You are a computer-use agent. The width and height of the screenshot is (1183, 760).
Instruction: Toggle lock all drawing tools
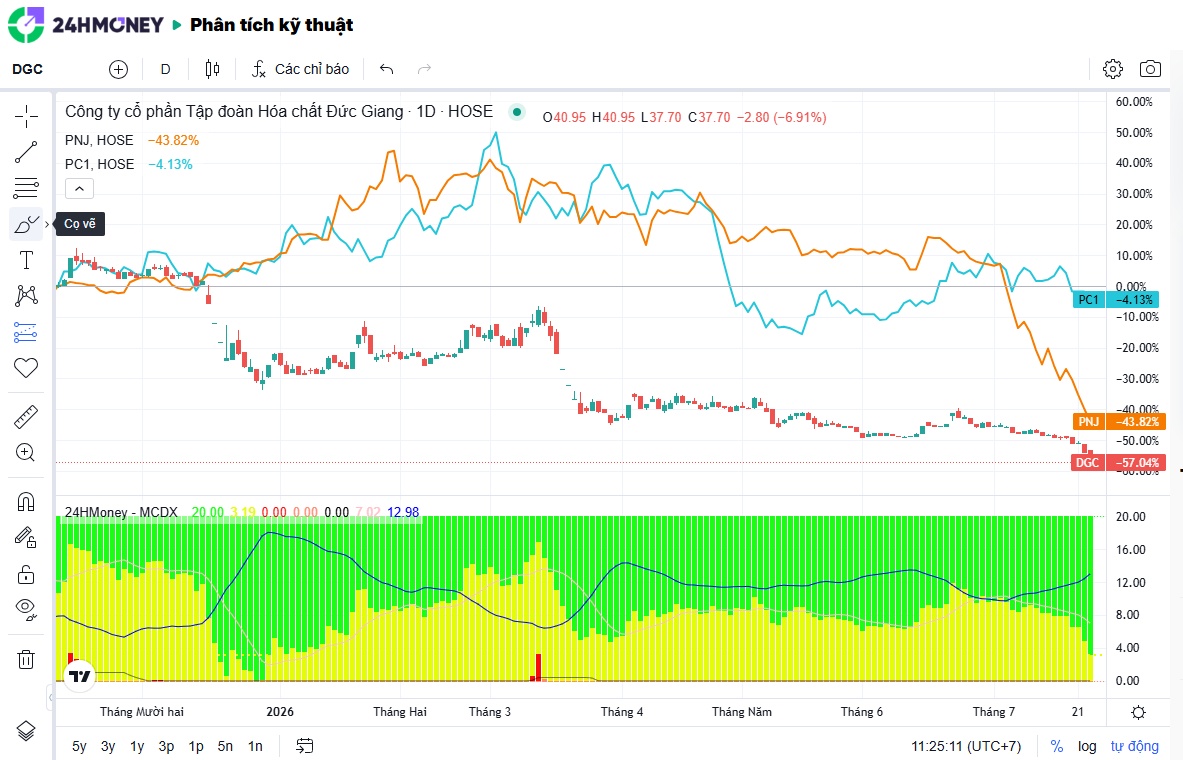(26, 574)
